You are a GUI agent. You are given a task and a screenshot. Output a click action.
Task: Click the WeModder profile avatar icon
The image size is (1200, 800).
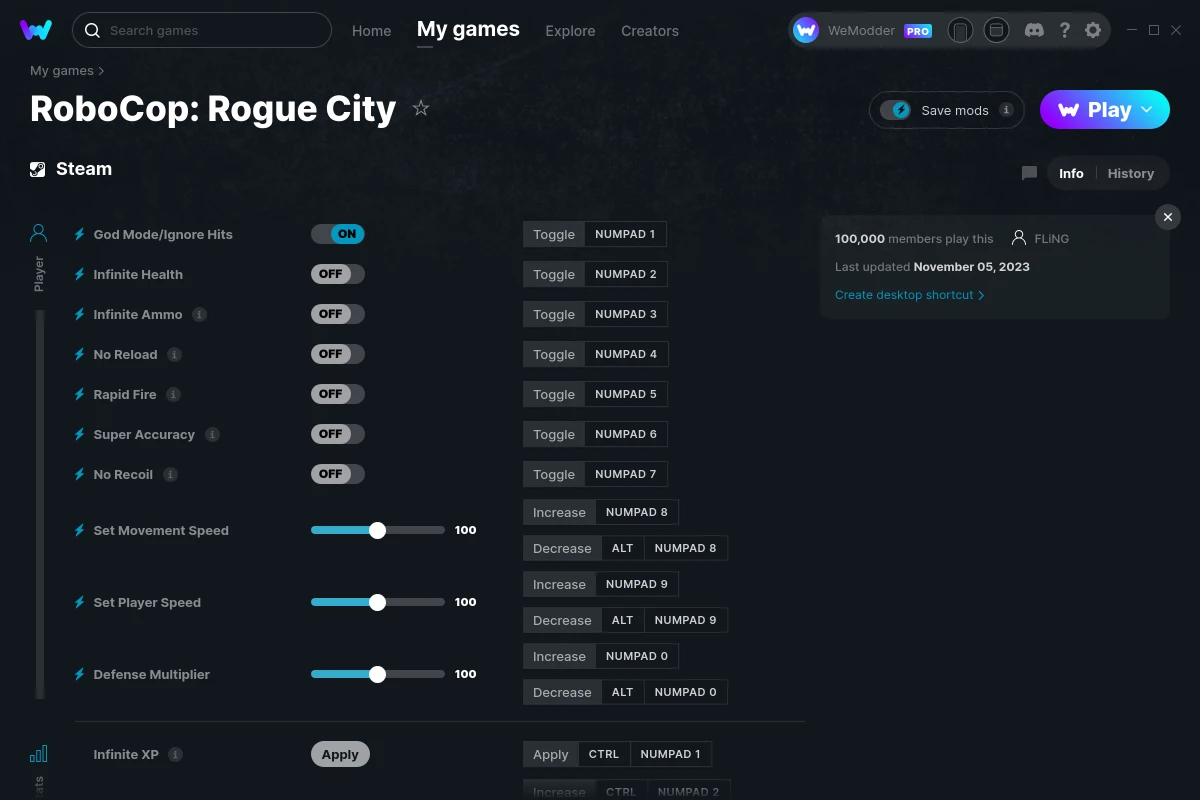(x=806, y=30)
